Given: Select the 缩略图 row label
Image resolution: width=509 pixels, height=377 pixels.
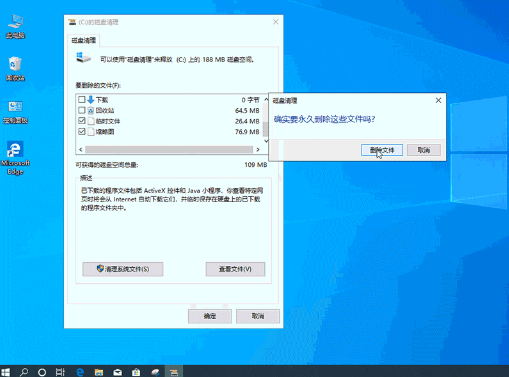Looking at the screenshot, I should point(105,132).
